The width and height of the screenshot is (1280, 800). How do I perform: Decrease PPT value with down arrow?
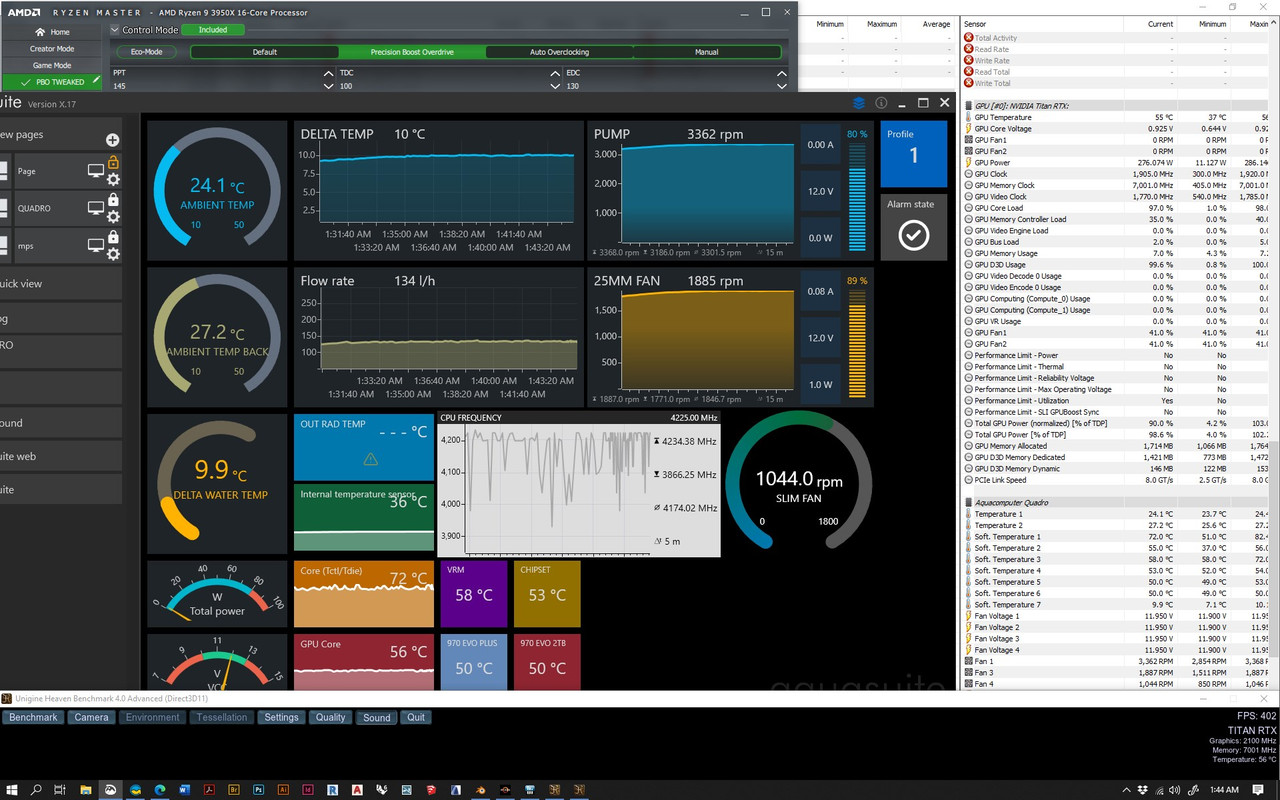click(x=329, y=86)
